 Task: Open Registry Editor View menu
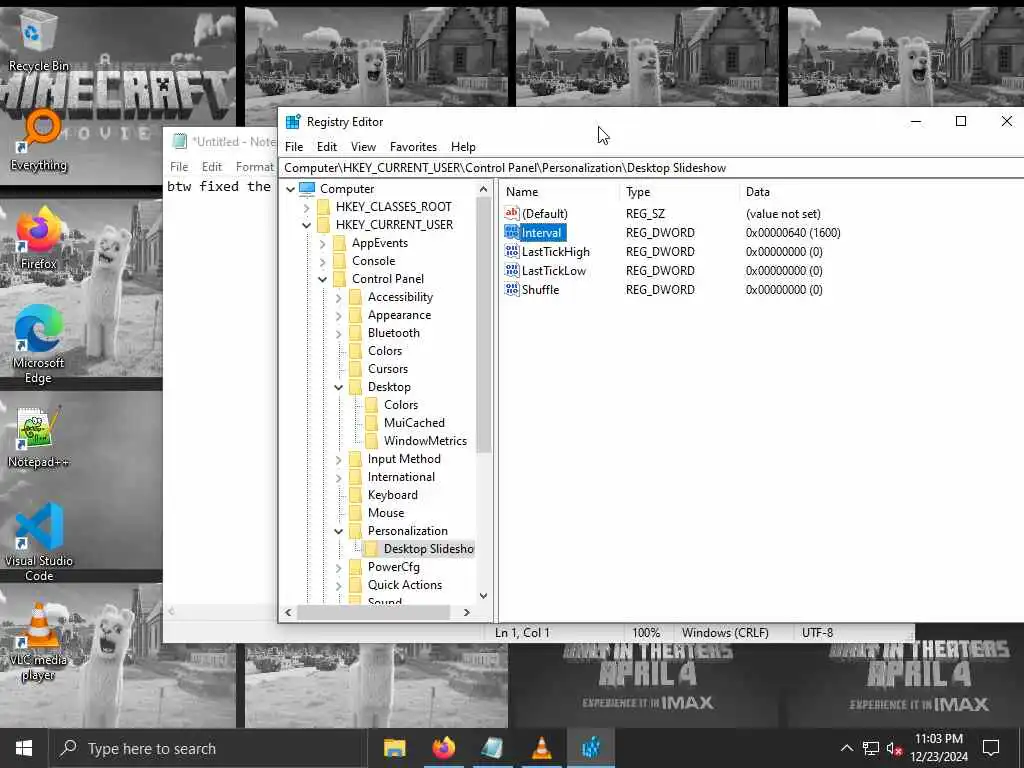[x=363, y=146]
